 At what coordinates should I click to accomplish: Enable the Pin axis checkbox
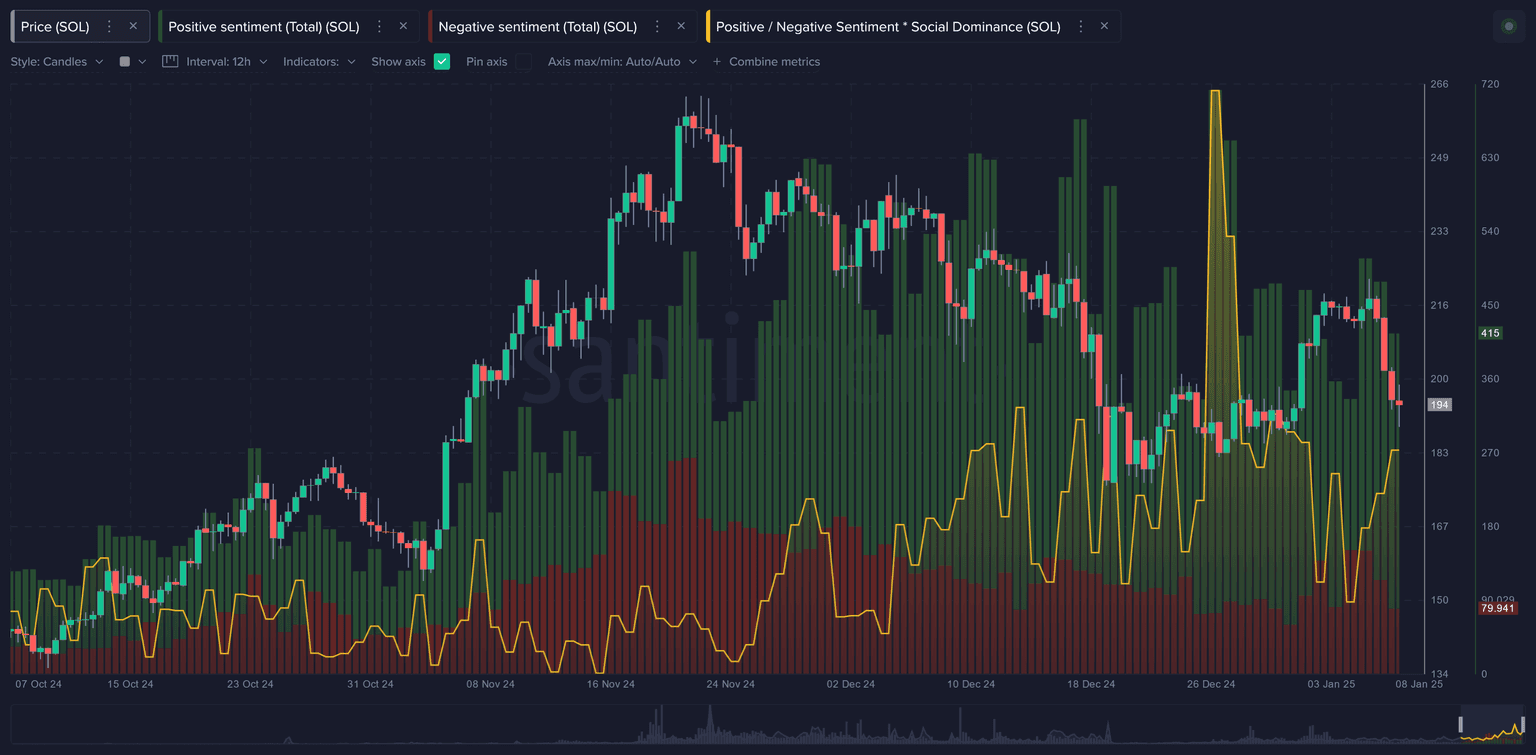pos(523,62)
